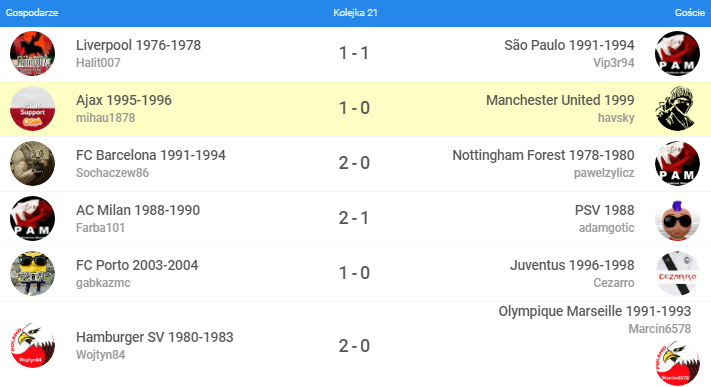Open FC Porto 2003-2004 team page

tap(137, 265)
